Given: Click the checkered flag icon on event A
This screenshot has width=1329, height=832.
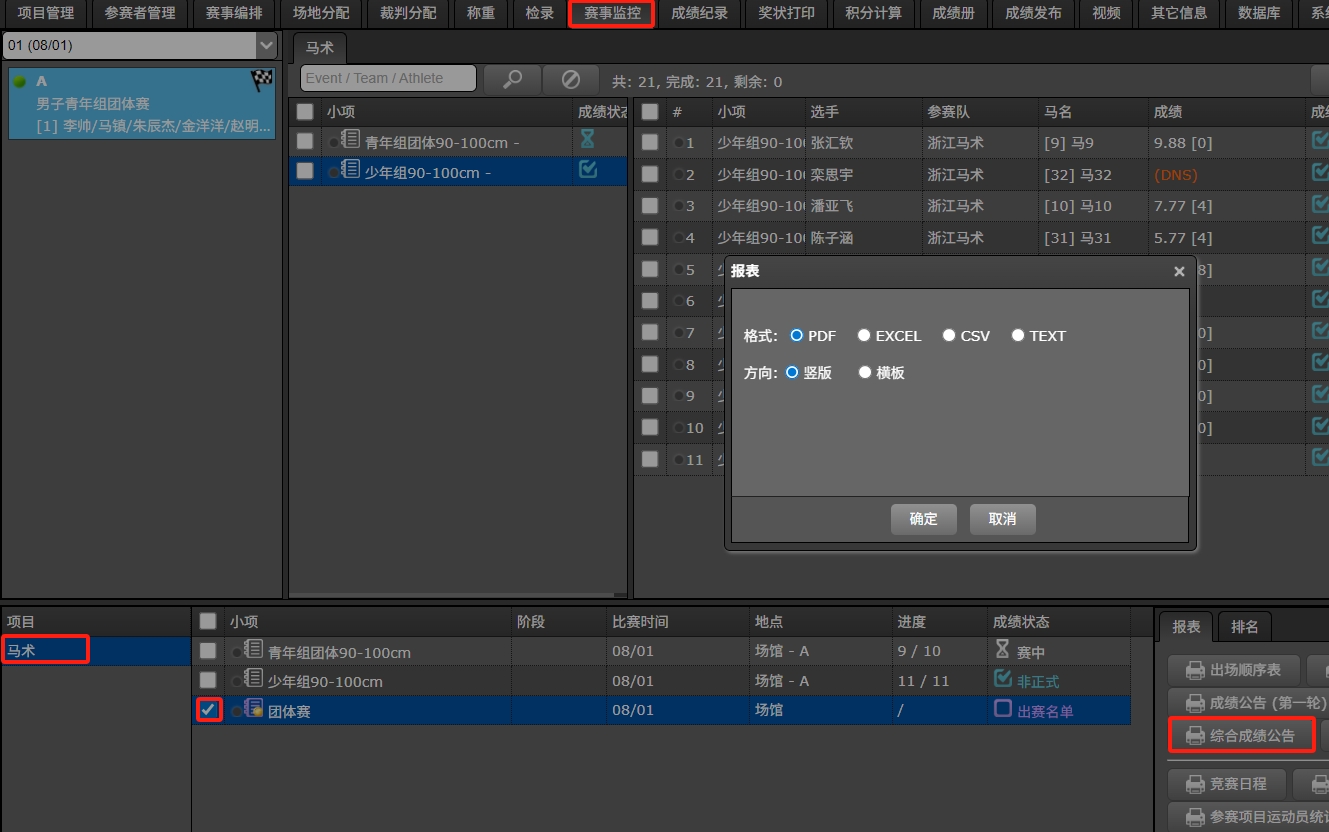Looking at the screenshot, I should point(262,81).
